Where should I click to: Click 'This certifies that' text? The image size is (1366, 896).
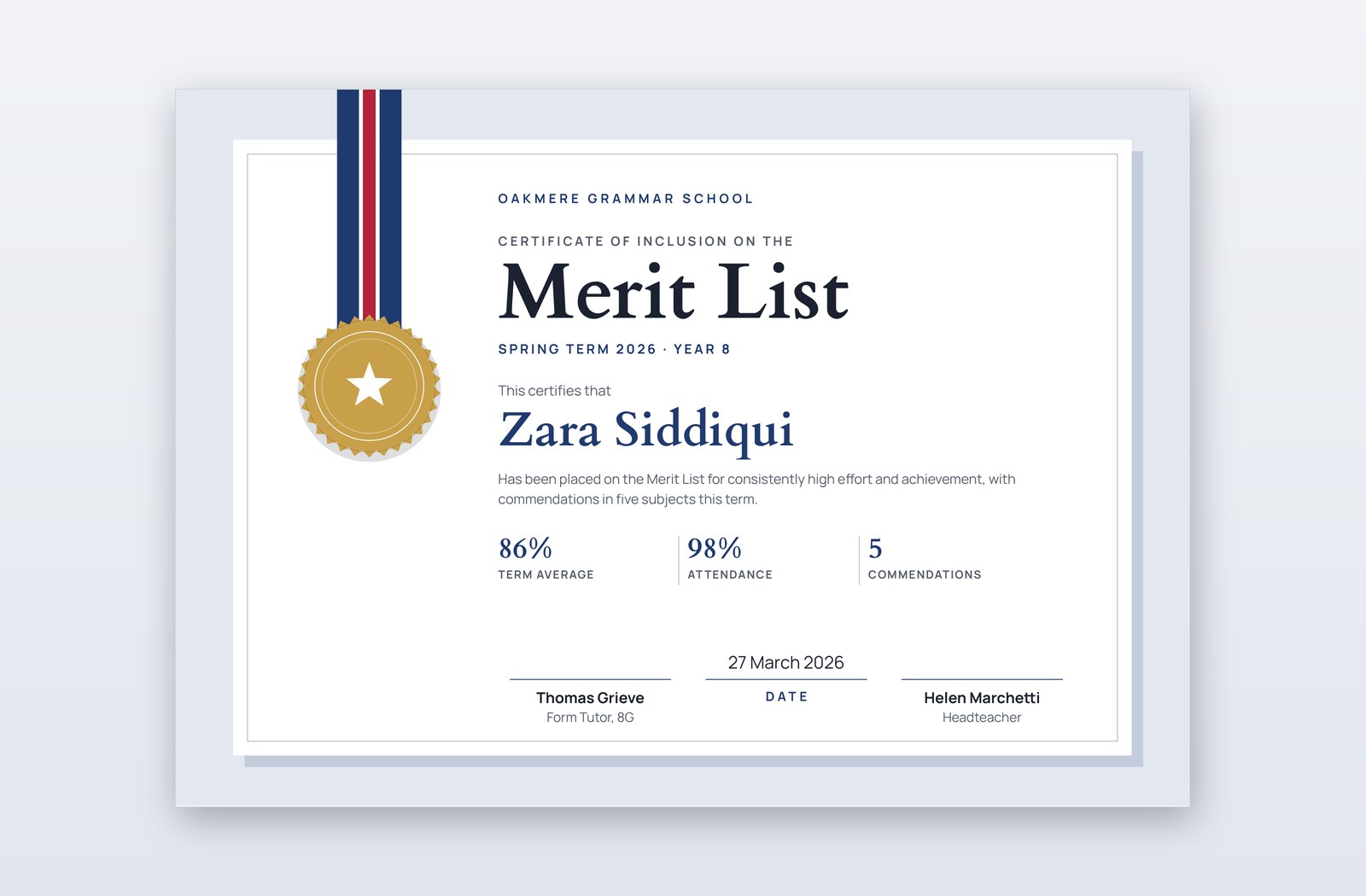(x=554, y=391)
